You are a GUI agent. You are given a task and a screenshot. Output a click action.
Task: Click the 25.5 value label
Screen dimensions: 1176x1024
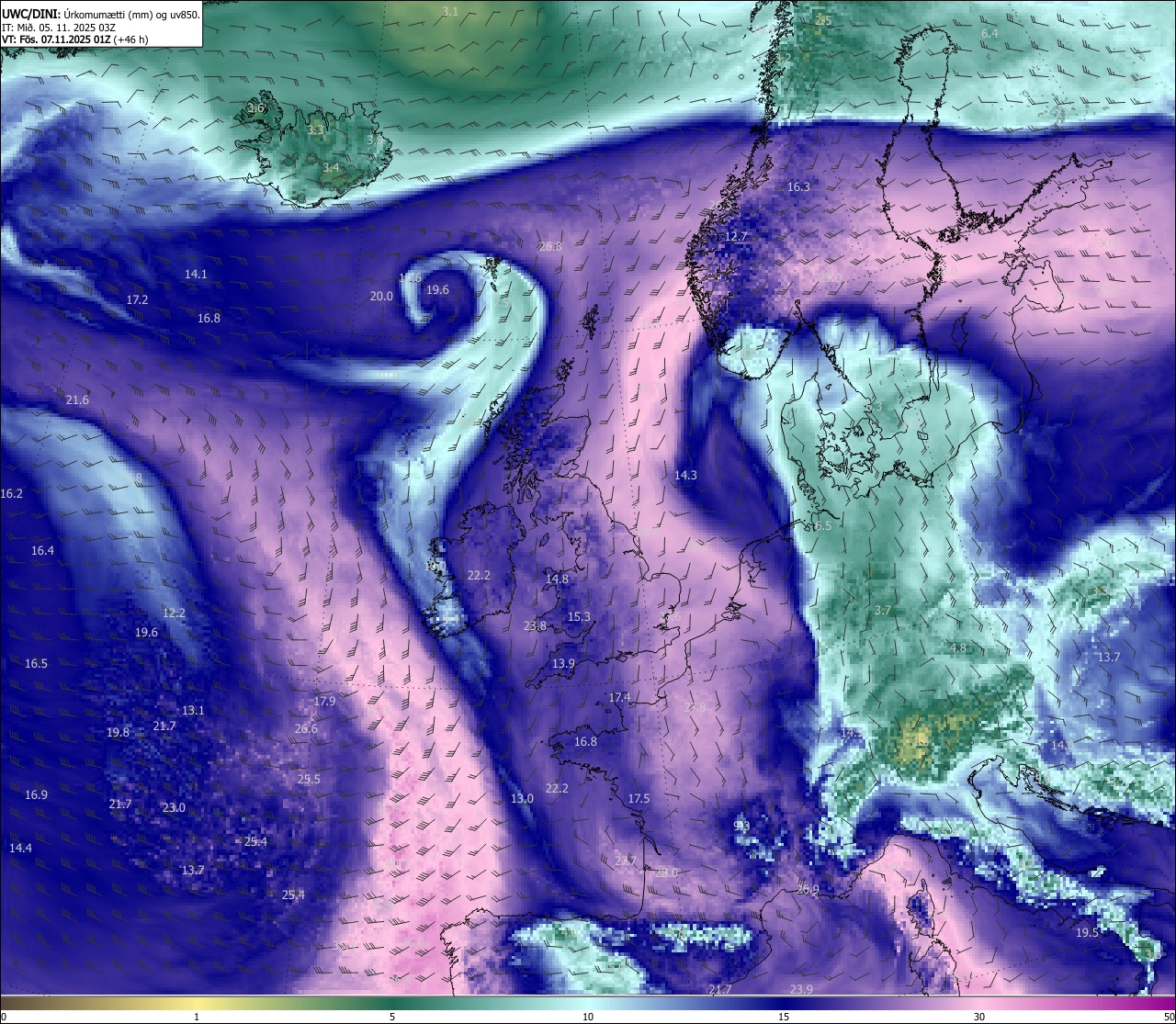tap(309, 780)
